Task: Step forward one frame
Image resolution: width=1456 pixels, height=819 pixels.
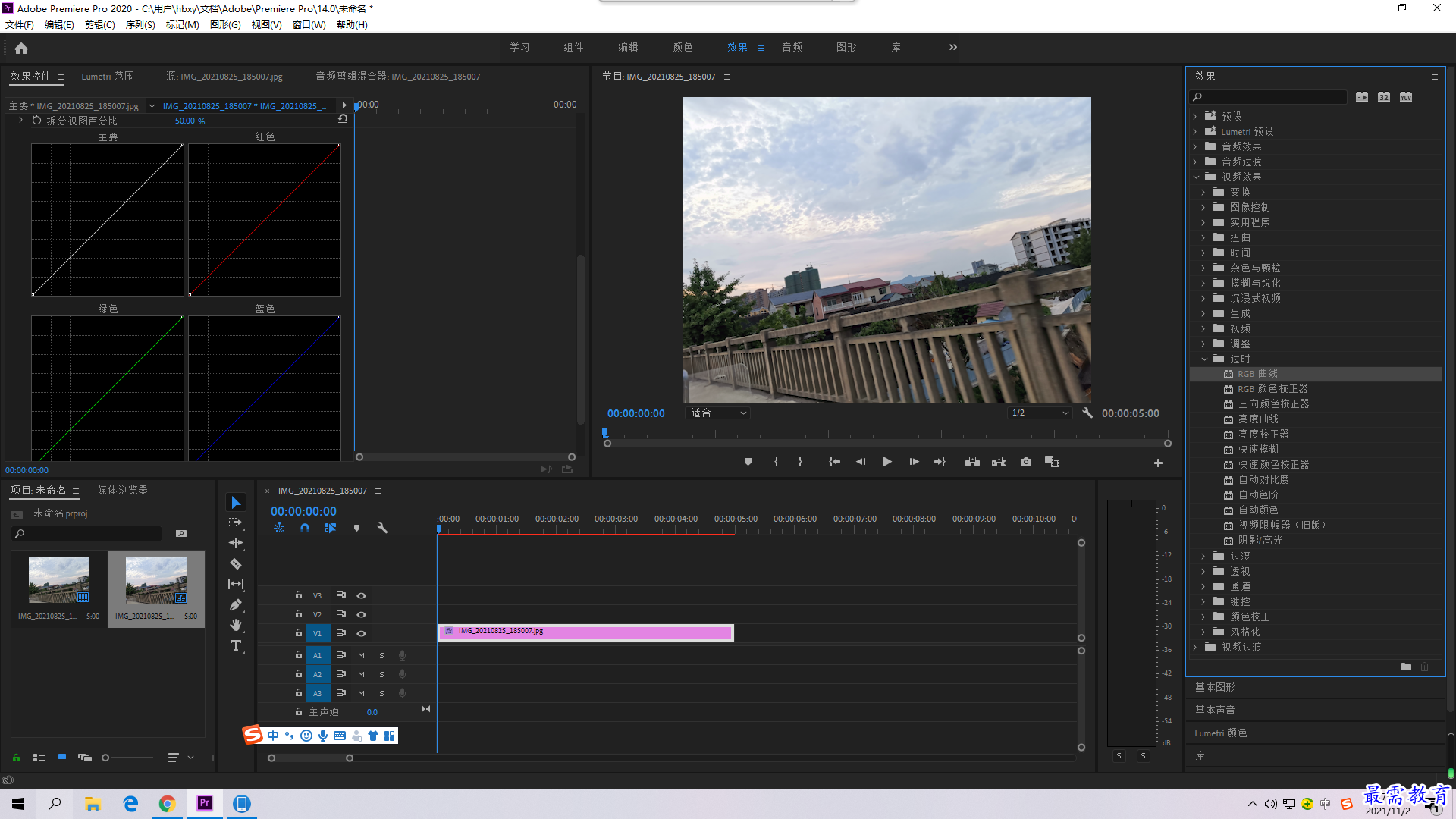Action: tap(914, 462)
